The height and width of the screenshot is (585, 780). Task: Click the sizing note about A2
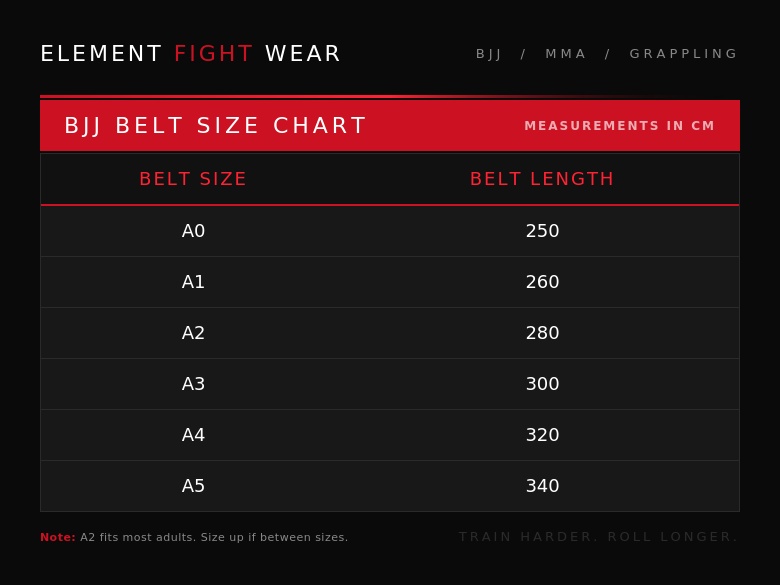point(194,537)
